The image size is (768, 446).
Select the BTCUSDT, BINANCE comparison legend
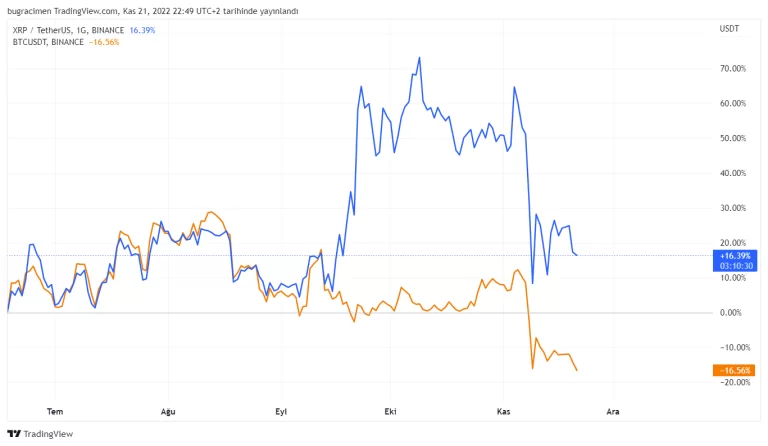(47, 42)
